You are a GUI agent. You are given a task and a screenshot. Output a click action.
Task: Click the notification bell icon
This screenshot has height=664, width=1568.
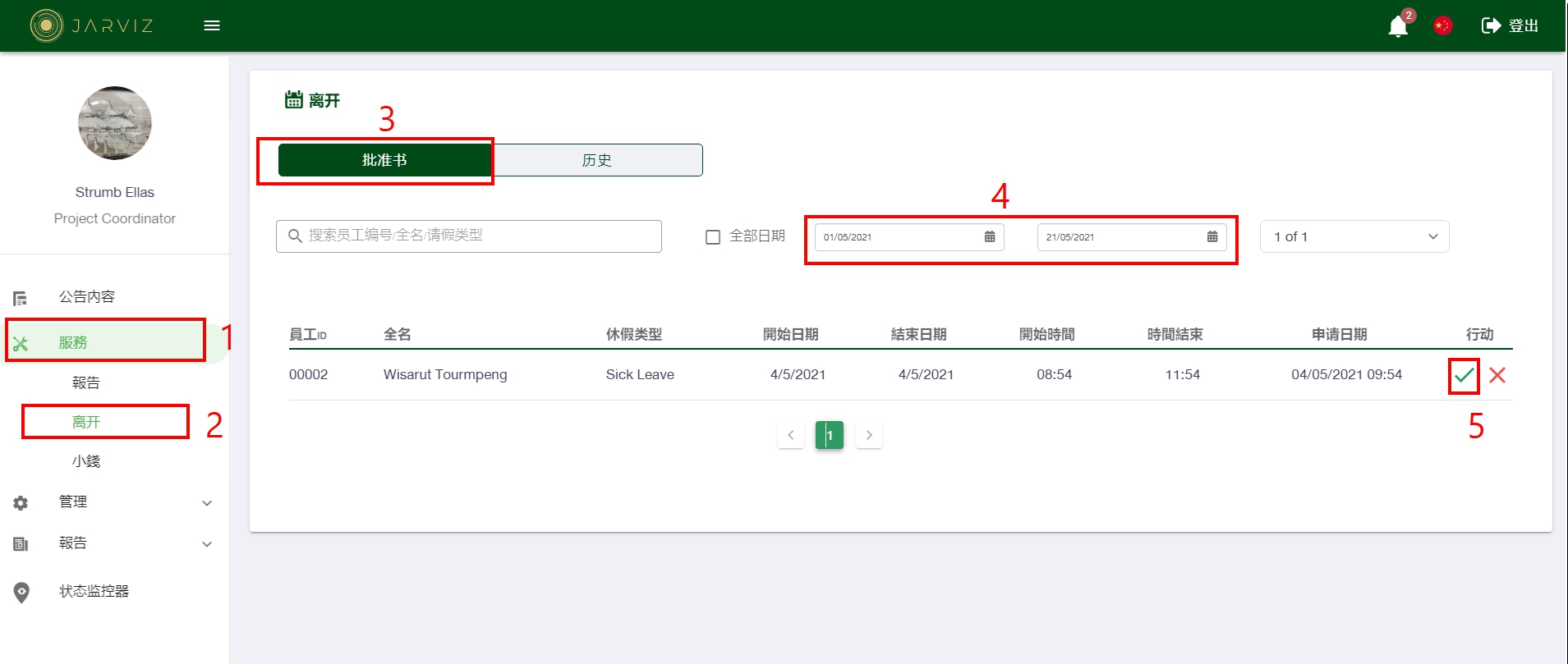pos(1397,26)
